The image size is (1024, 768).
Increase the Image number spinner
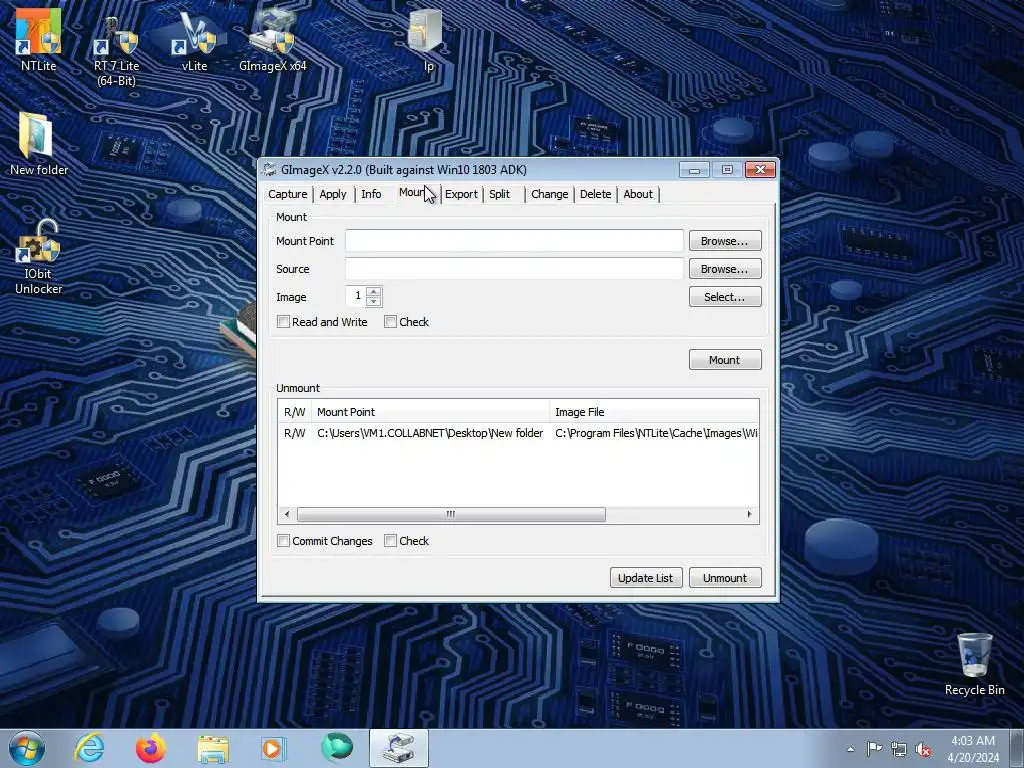coord(374,291)
